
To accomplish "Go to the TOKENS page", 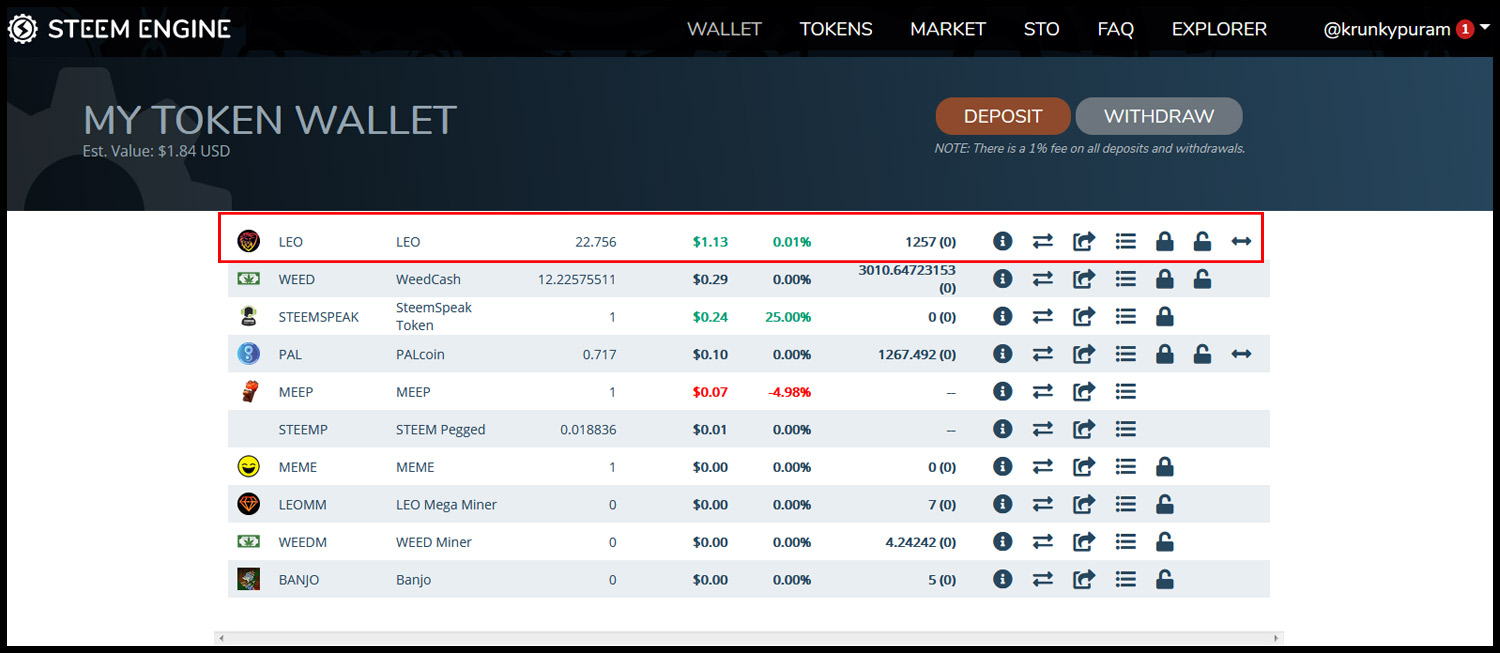I will point(835,29).
